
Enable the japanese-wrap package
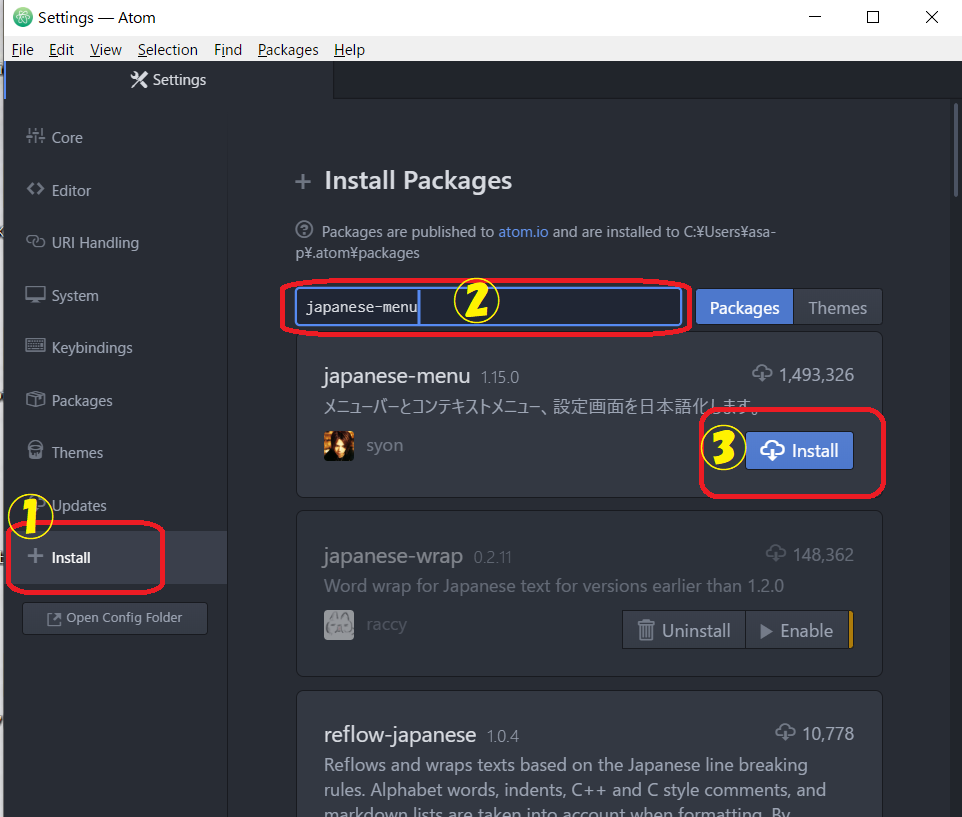click(x=797, y=631)
